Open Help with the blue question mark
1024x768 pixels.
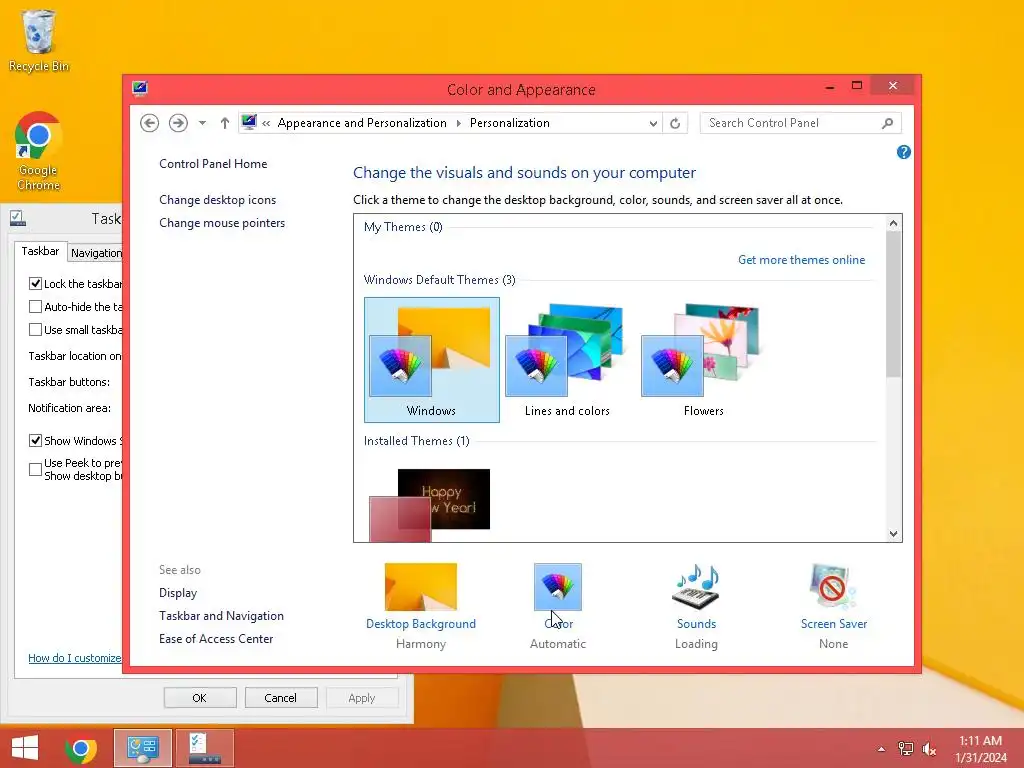tap(904, 152)
